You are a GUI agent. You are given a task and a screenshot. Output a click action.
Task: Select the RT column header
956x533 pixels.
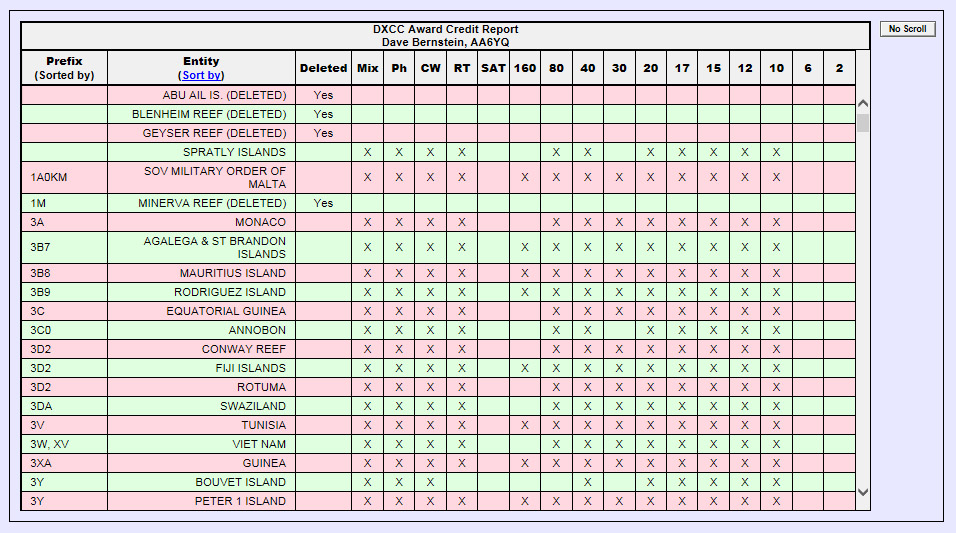(x=462, y=68)
